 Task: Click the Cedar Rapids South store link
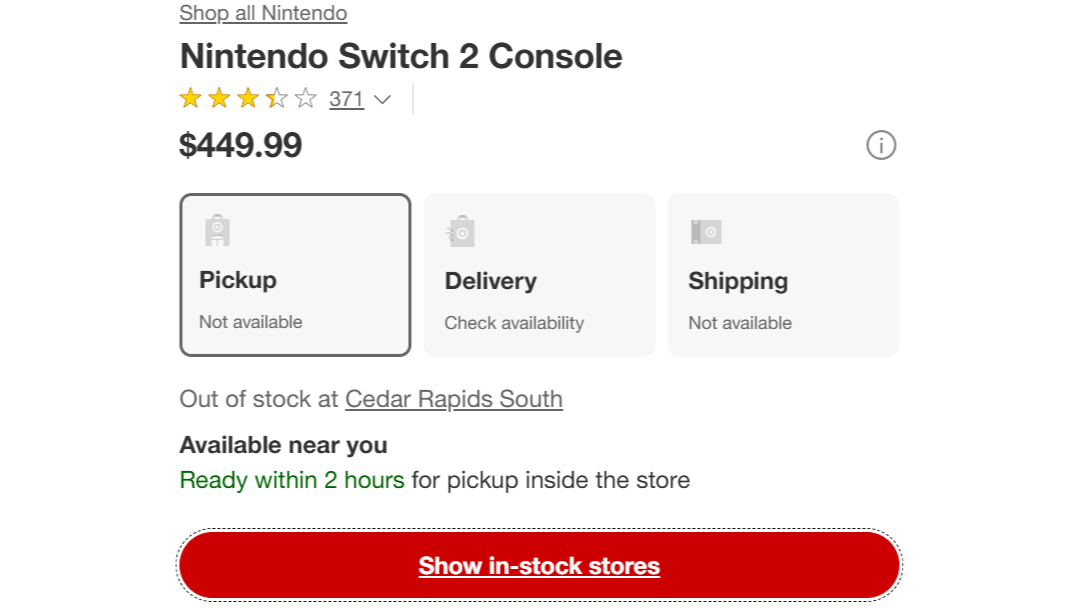[453, 399]
